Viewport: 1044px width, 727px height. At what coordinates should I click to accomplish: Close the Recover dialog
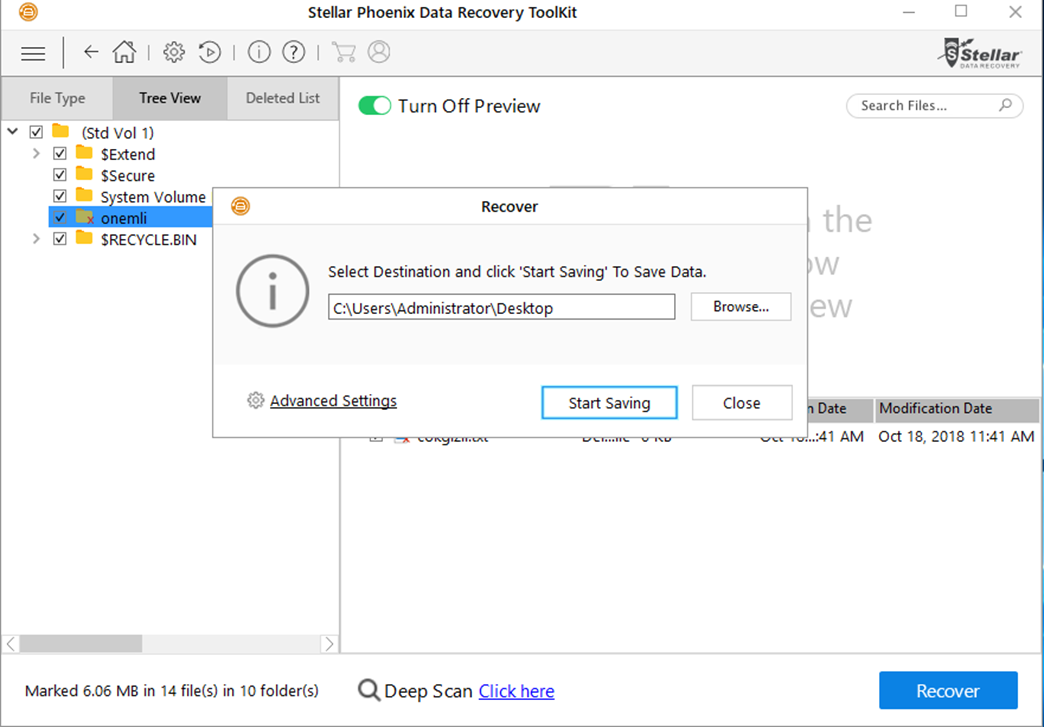742,403
